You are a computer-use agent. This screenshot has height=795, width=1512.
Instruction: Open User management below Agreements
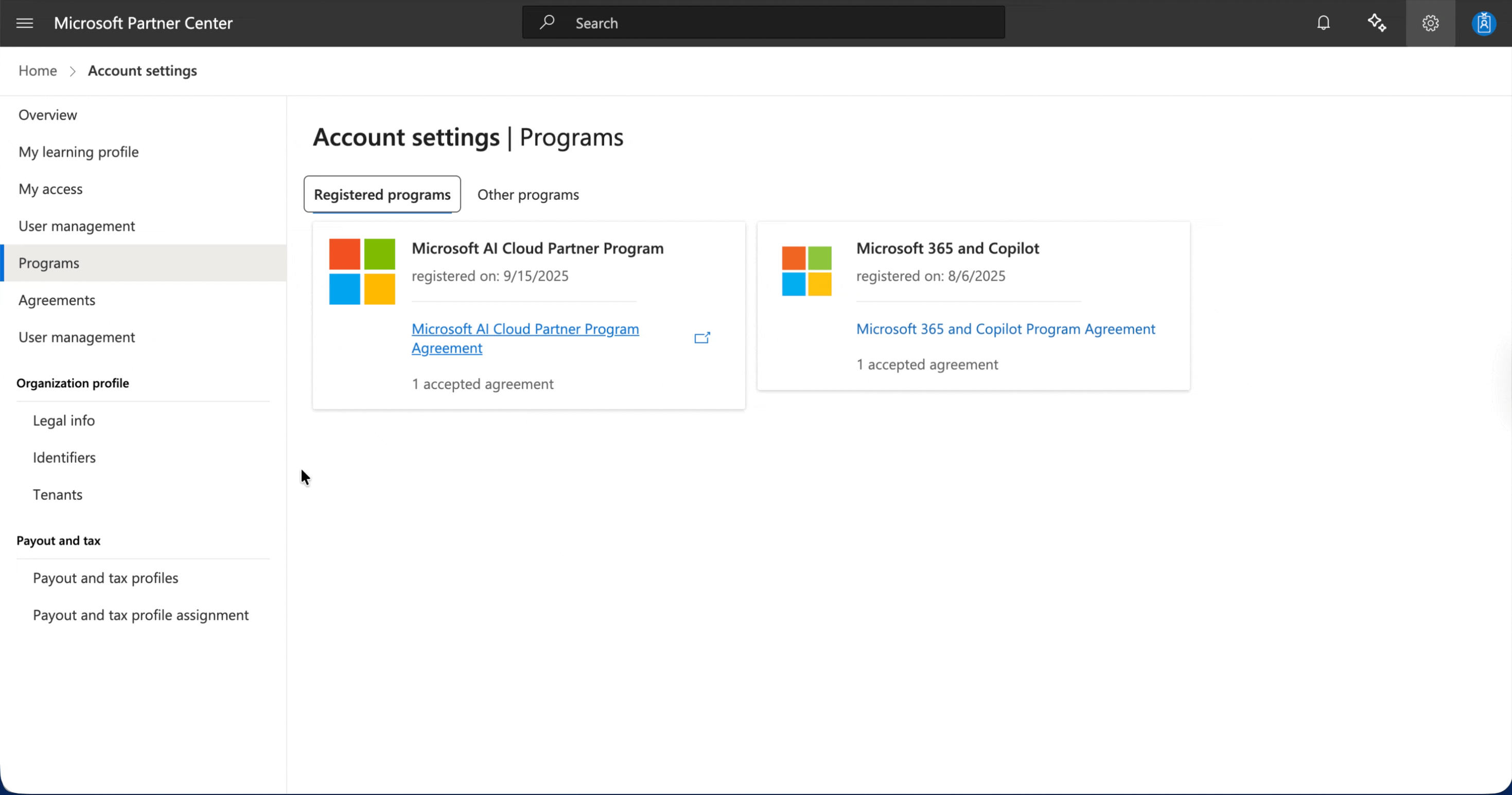(x=143, y=336)
